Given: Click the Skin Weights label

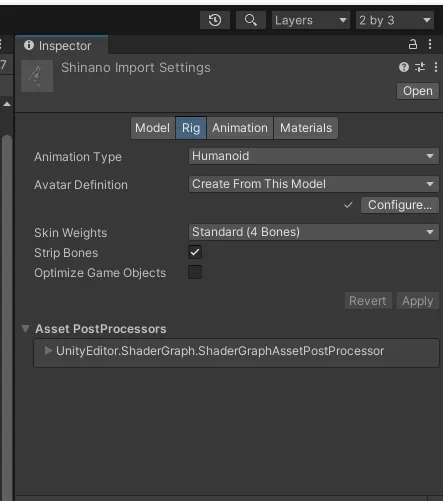Looking at the screenshot, I should click(x=71, y=233).
